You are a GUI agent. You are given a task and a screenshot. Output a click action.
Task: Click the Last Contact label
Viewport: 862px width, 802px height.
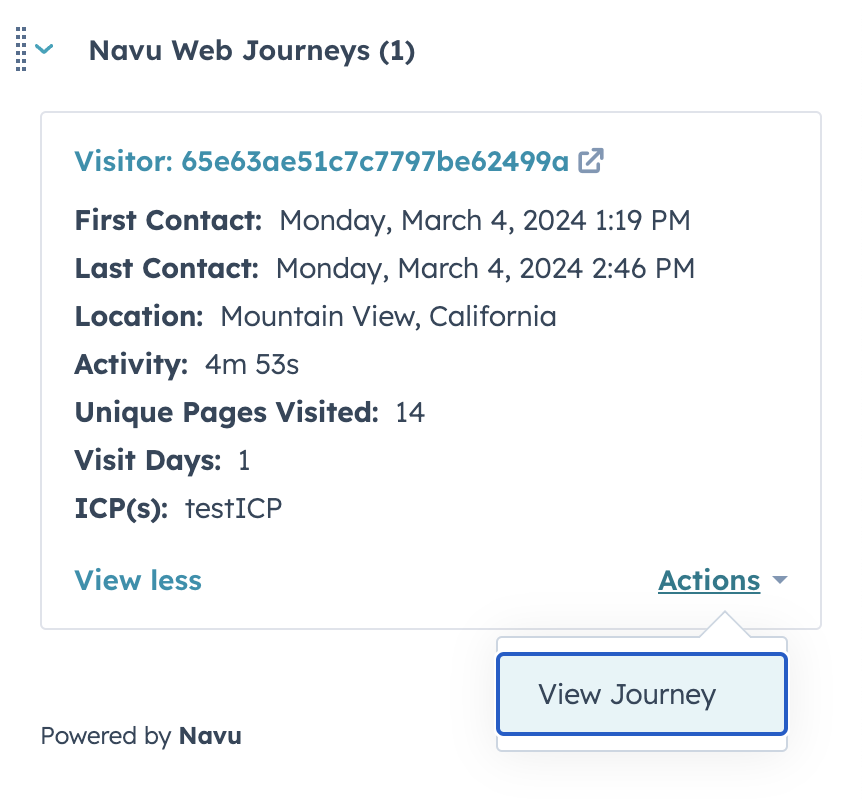(166, 268)
